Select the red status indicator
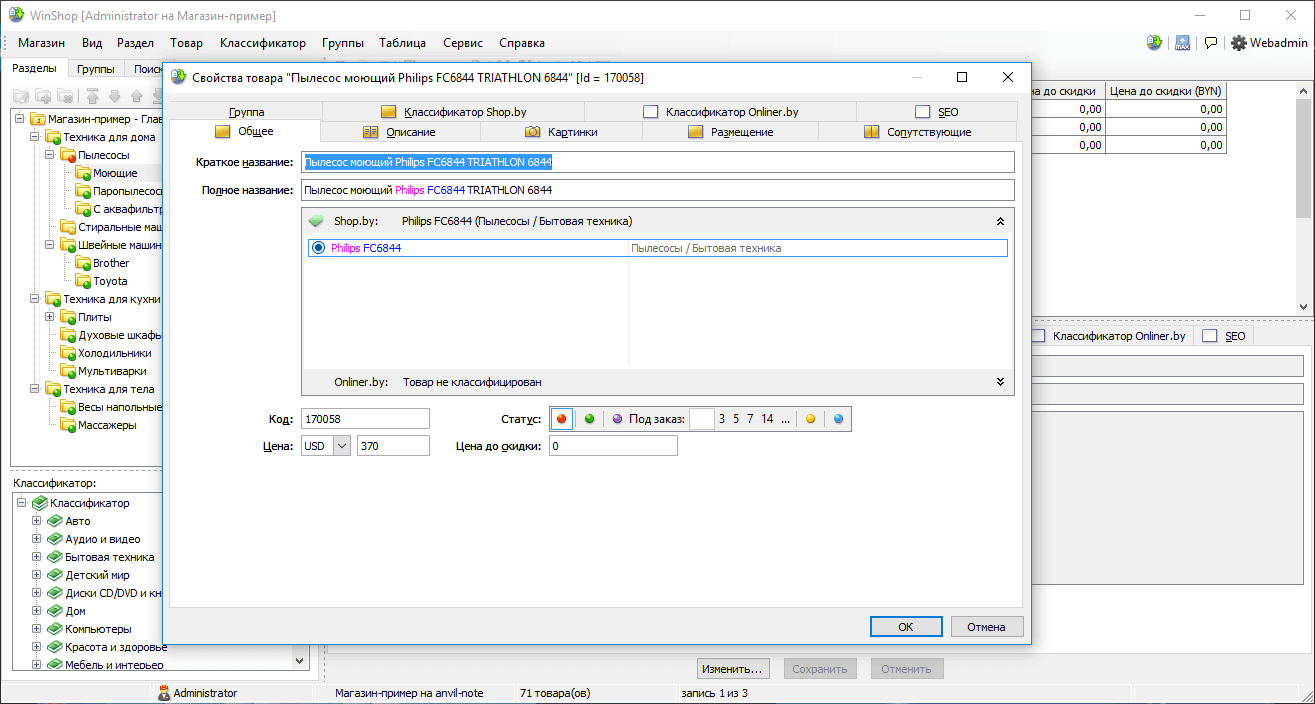Screen dimensions: 1315x704 click(x=562, y=419)
